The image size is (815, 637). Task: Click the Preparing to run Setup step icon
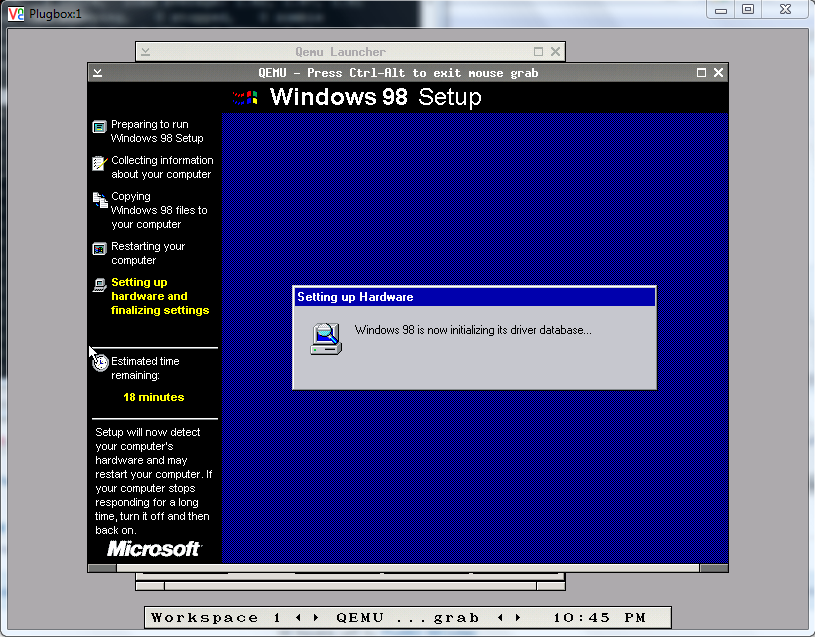coord(99,127)
